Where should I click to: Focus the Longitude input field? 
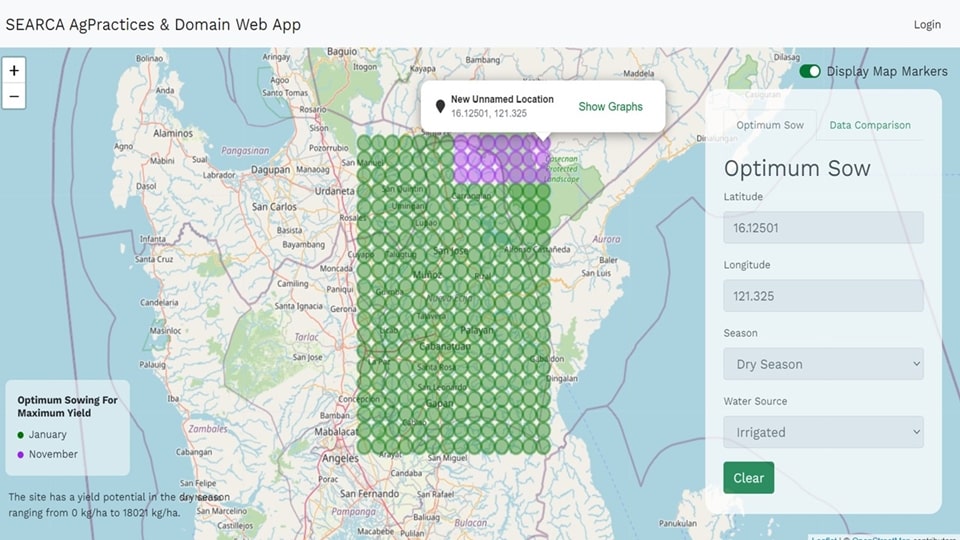[x=823, y=296]
